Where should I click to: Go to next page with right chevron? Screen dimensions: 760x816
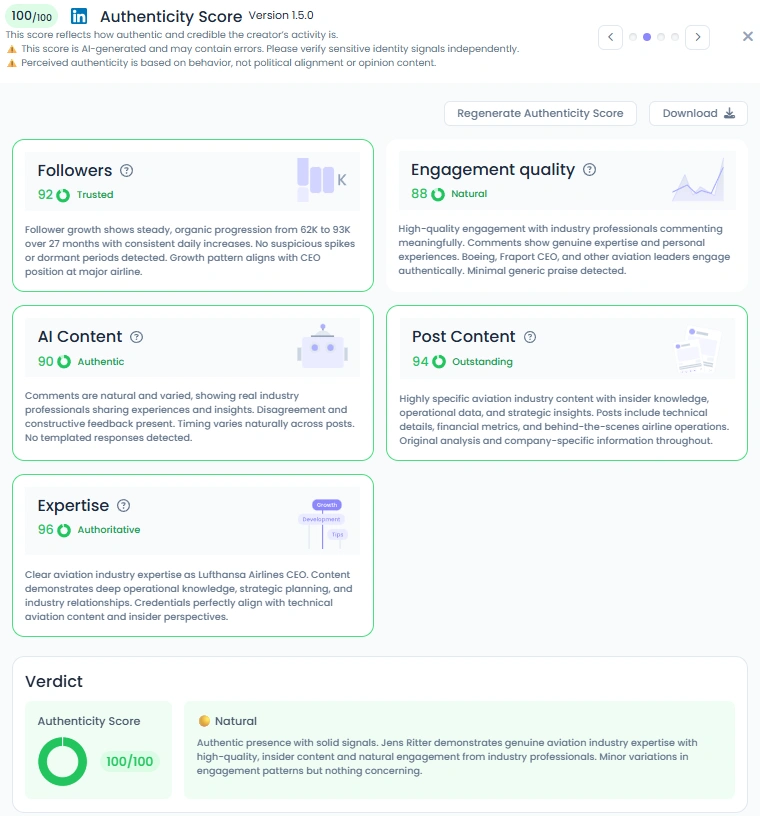coord(698,37)
